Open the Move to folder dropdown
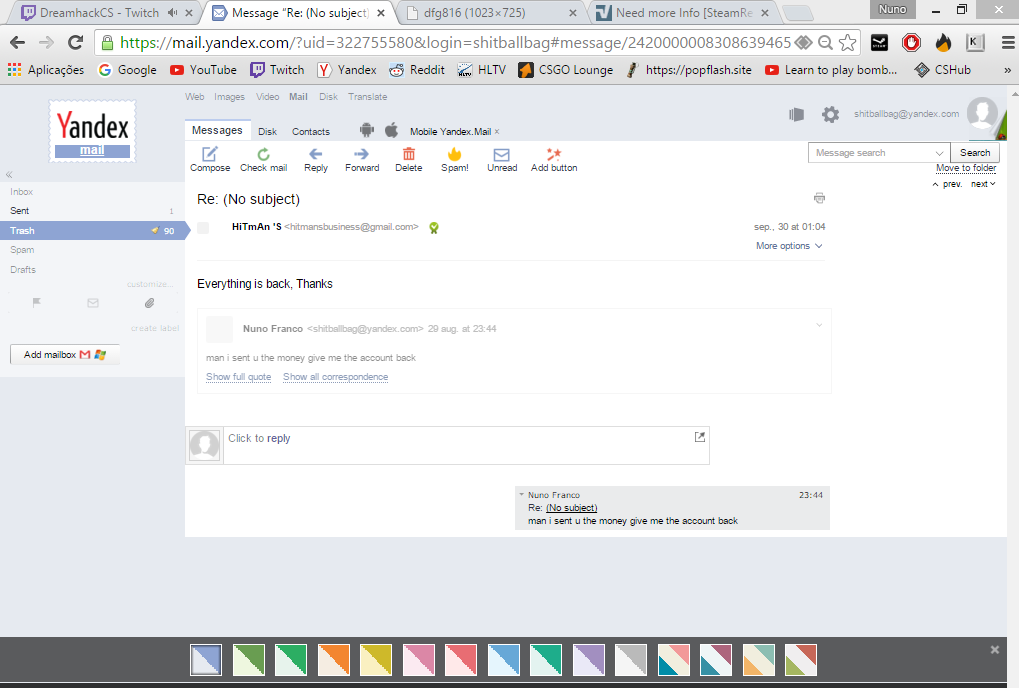Viewport: 1019px width, 688px height. 965,168
